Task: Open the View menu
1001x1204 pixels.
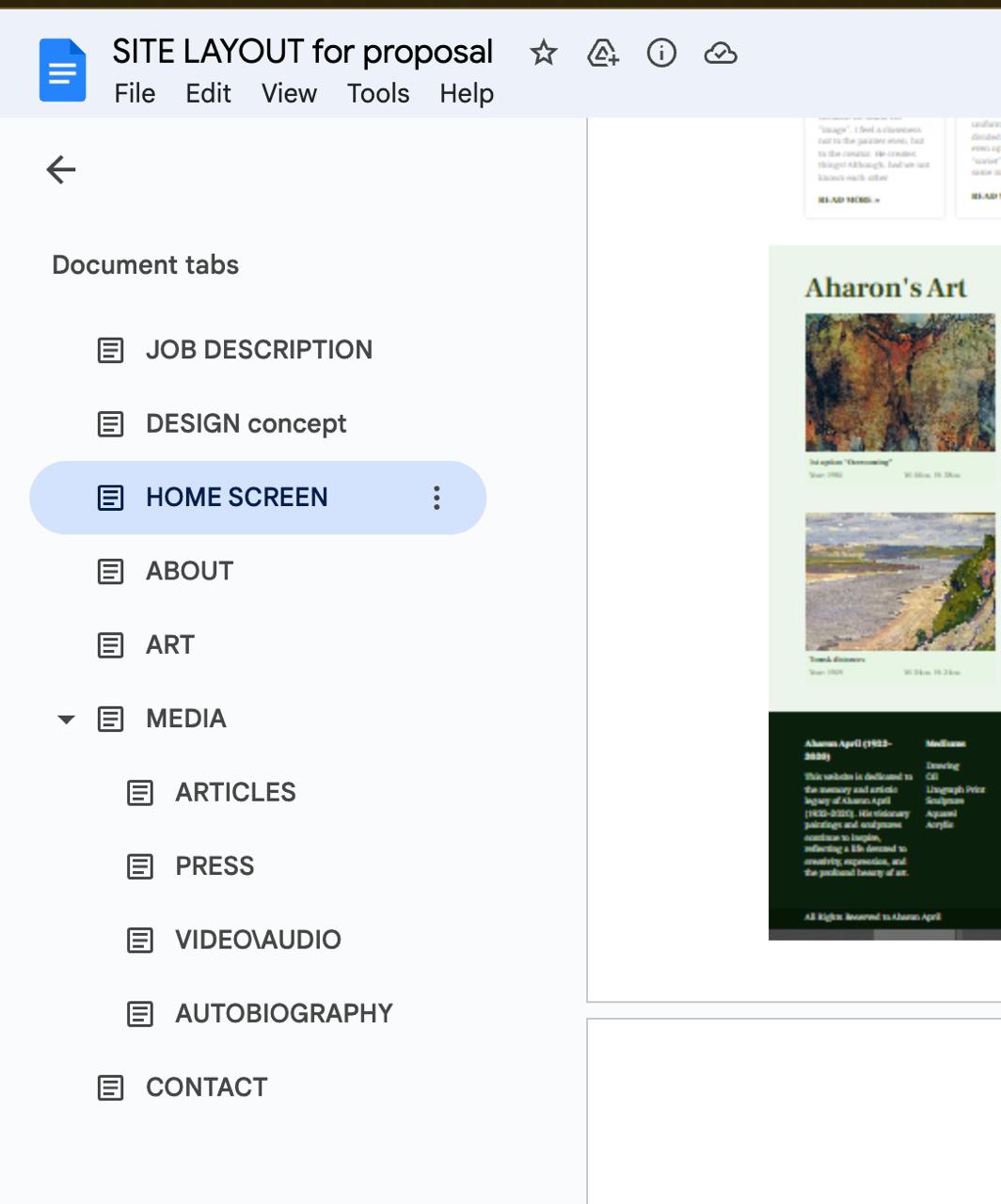Action: point(289,93)
